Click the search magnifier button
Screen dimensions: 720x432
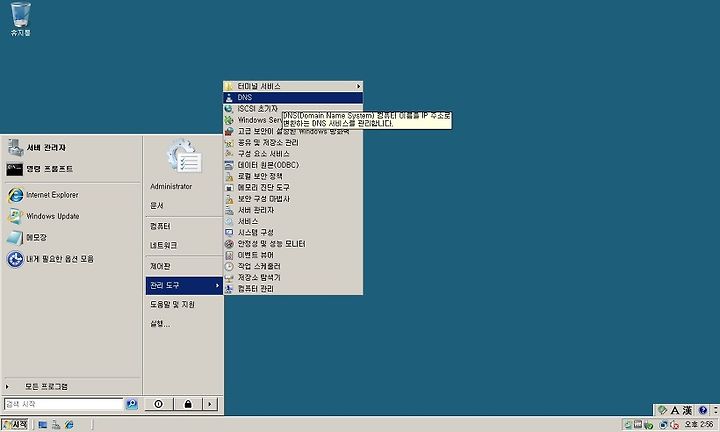[132, 404]
